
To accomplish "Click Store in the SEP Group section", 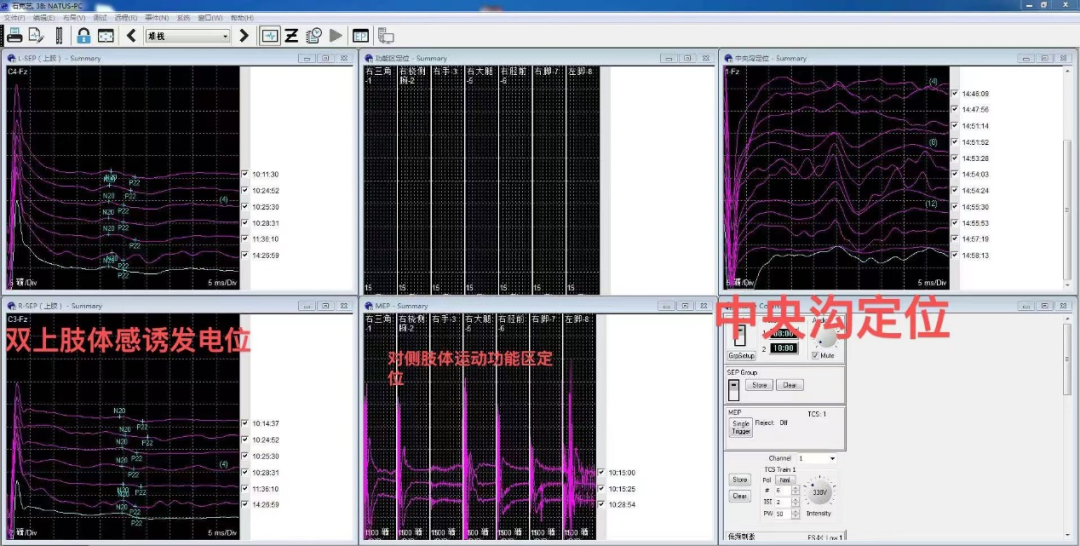I will pyautogui.click(x=760, y=384).
